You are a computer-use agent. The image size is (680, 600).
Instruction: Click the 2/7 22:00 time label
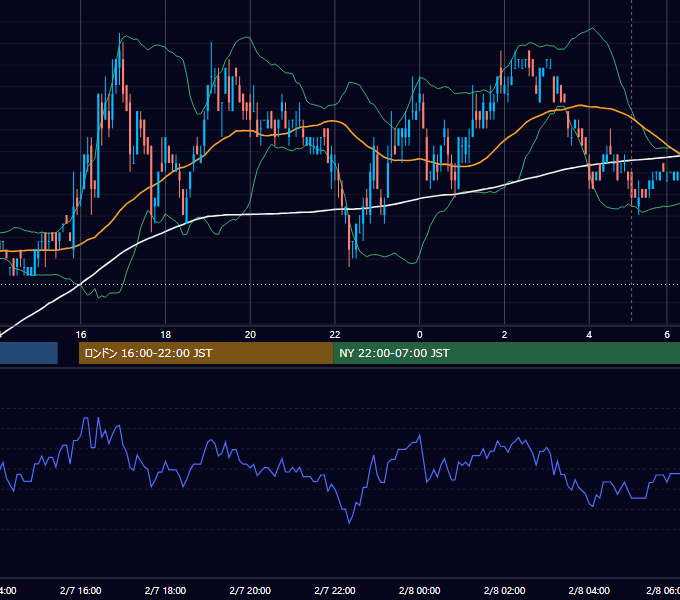click(x=335, y=590)
